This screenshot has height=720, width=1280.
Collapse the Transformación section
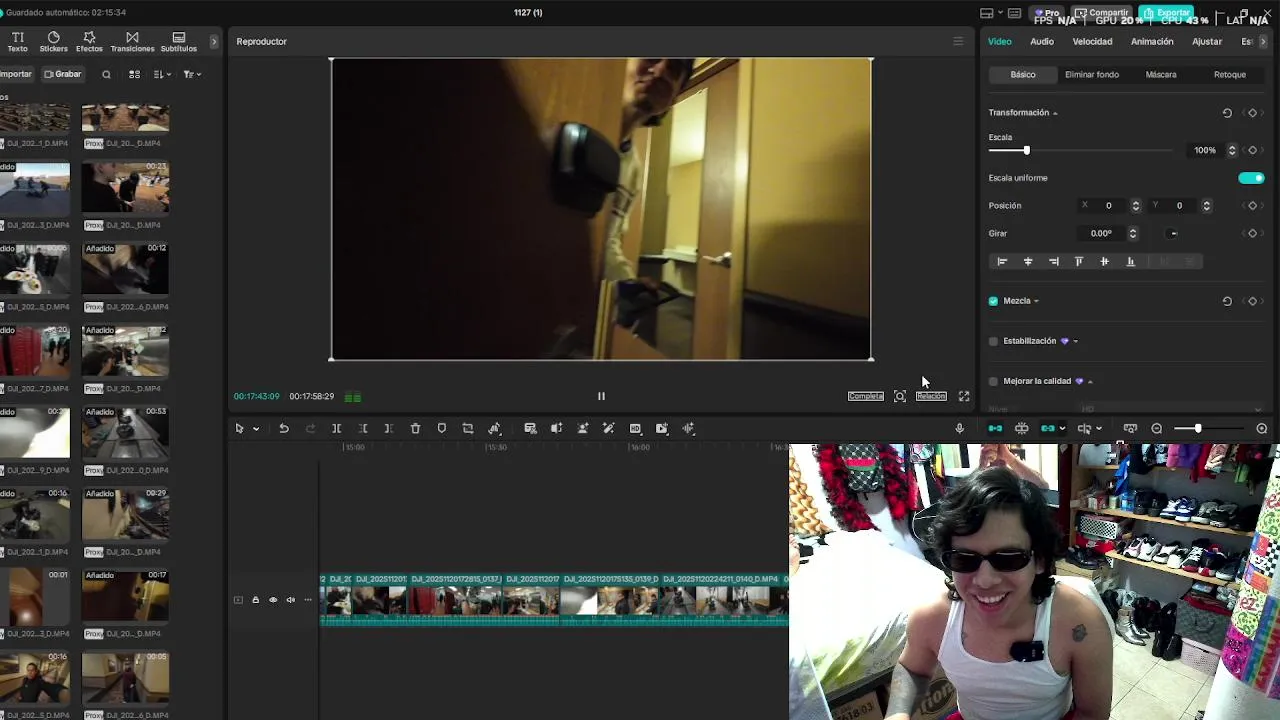(x=1054, y=113)
